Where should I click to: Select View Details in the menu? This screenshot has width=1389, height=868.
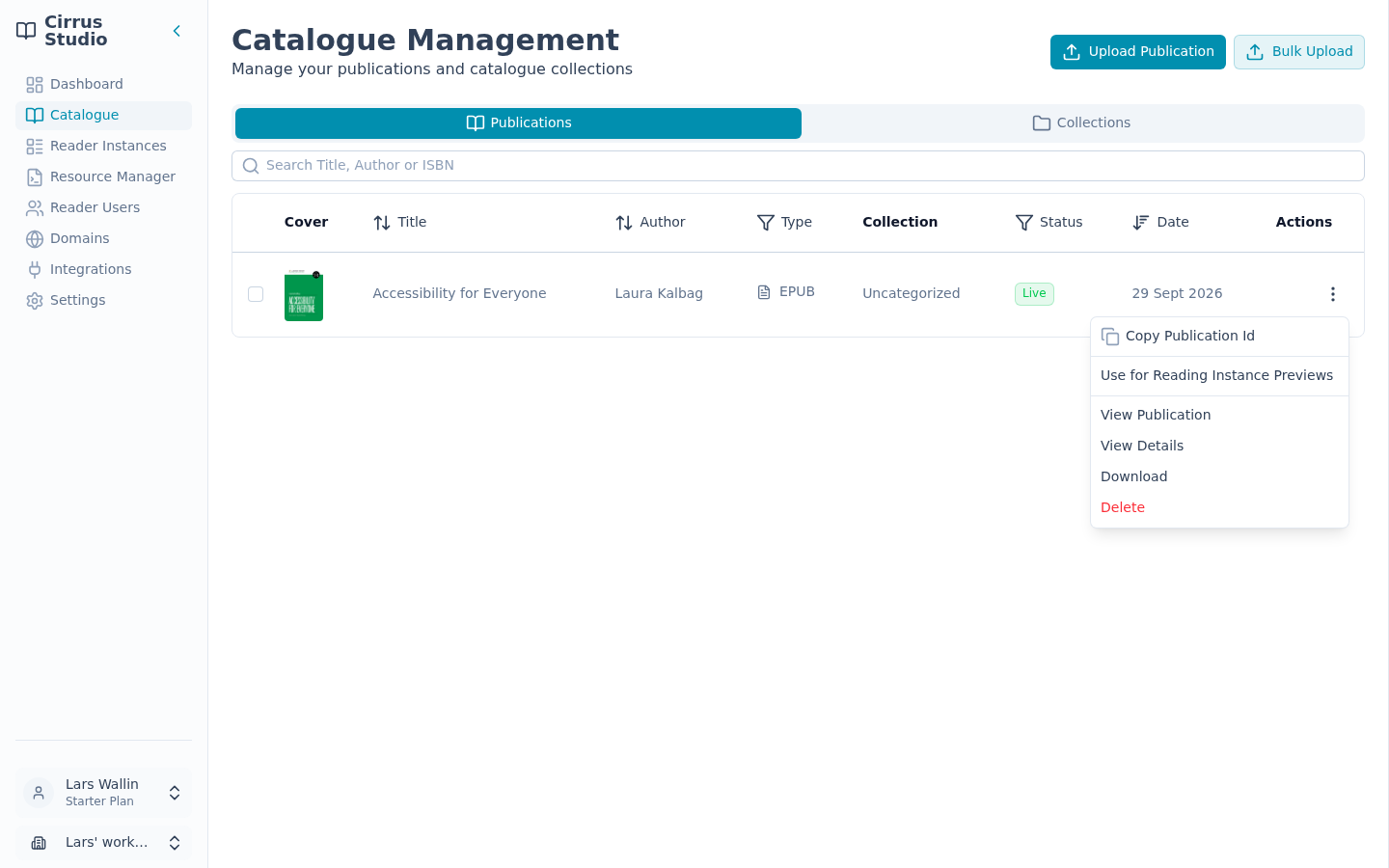click(1219, 446)
